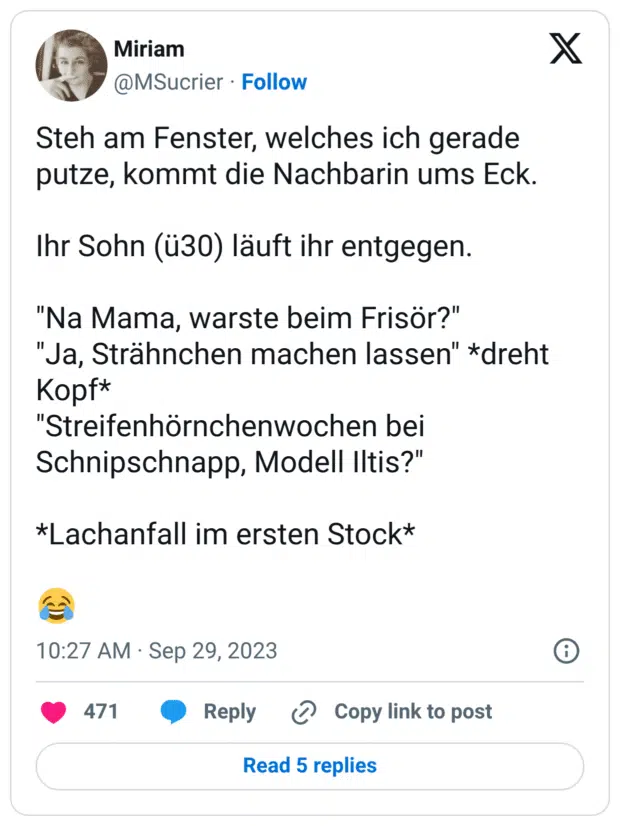Viewport: 620px width, 826px height.
Task: Select Copy link to post text
Action: click(413, 712)
